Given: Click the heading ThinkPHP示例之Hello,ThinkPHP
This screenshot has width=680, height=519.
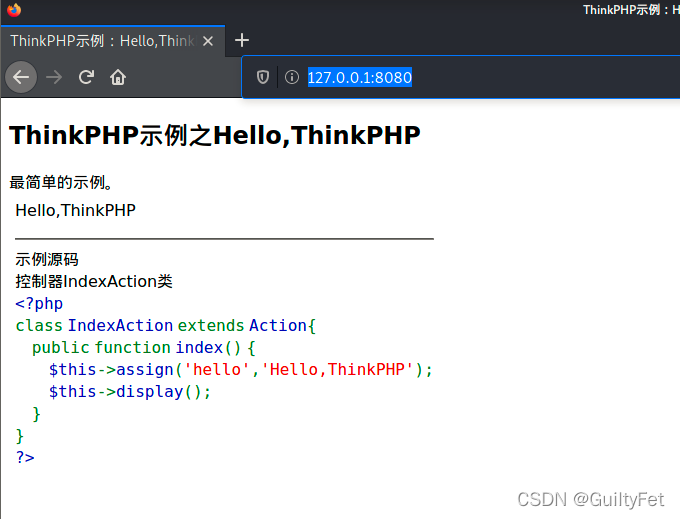Looking at the screenshot, I should (215, 135).
